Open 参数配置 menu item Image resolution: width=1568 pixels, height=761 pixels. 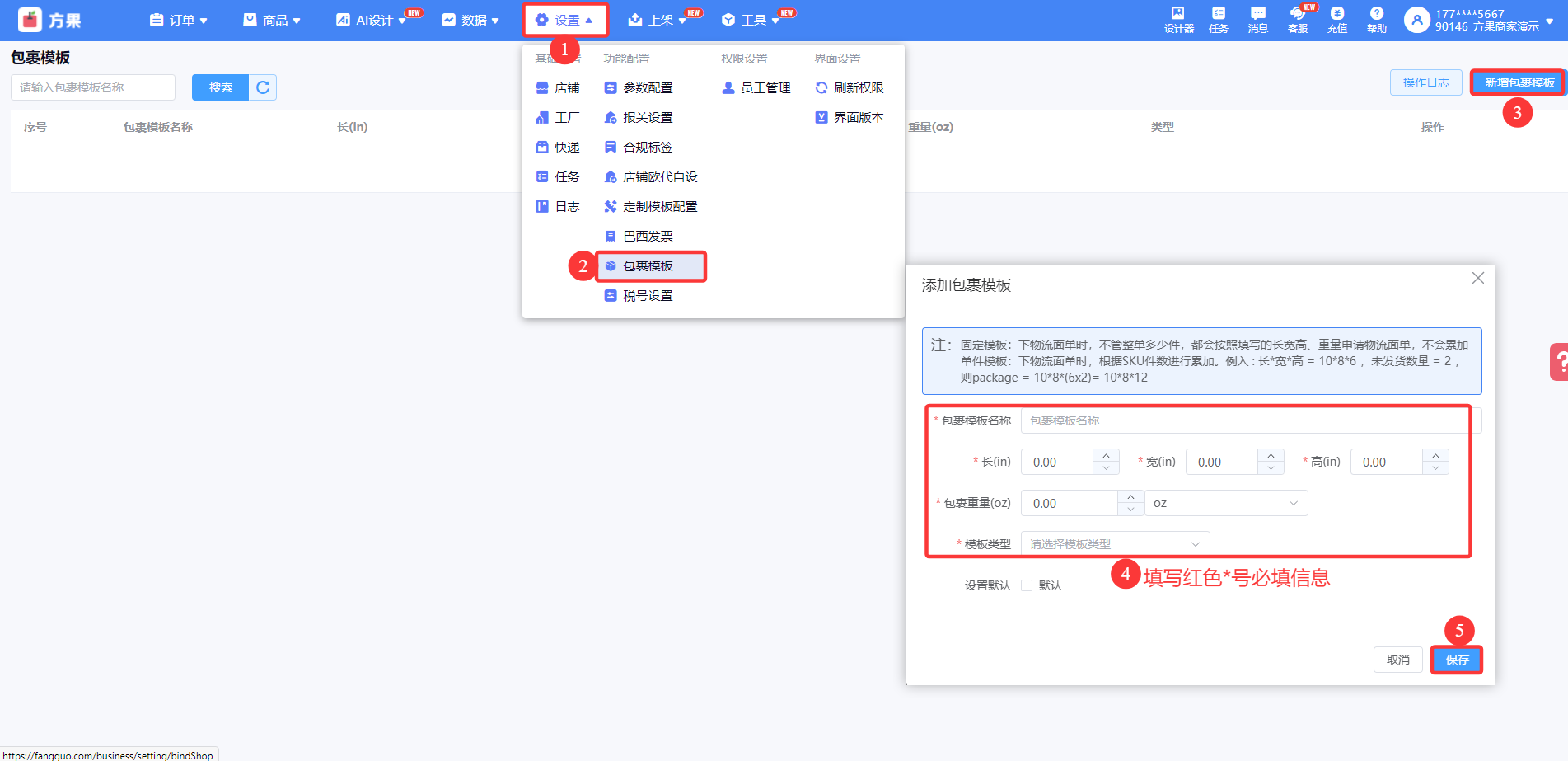[x=648, y=88]
